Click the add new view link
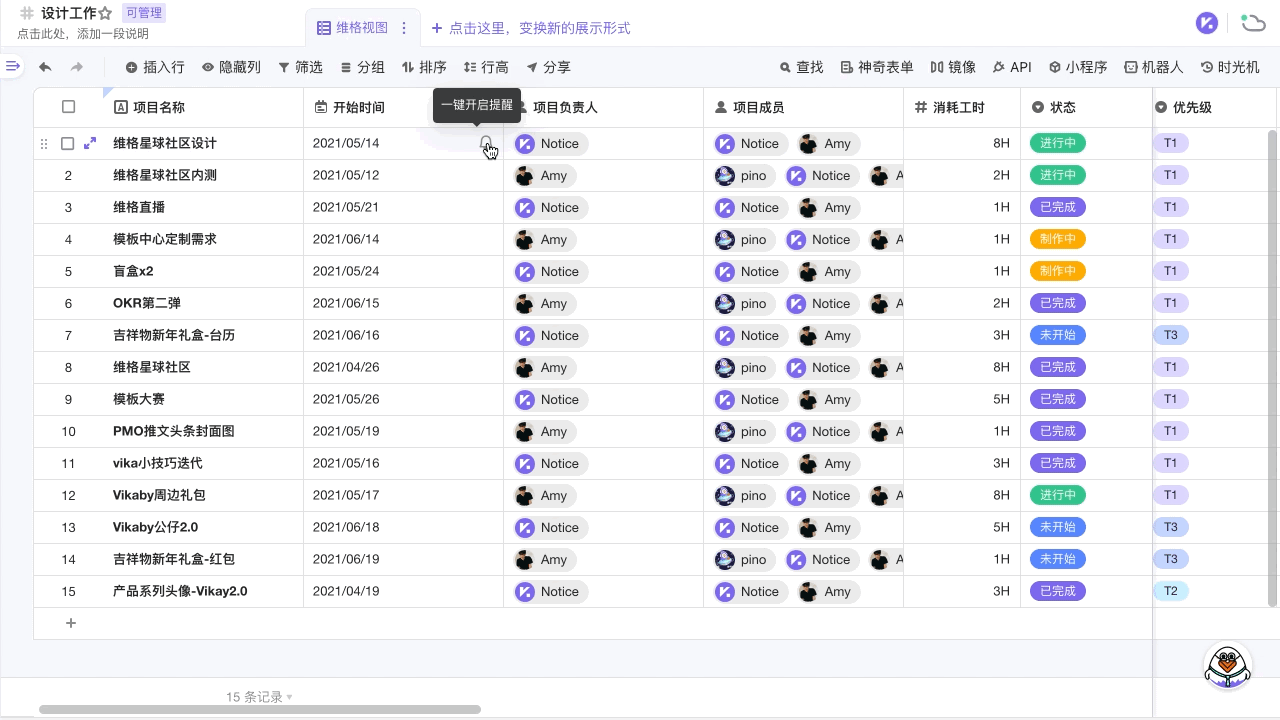Viewport: 1280px width, 720px height. [531, 28]
